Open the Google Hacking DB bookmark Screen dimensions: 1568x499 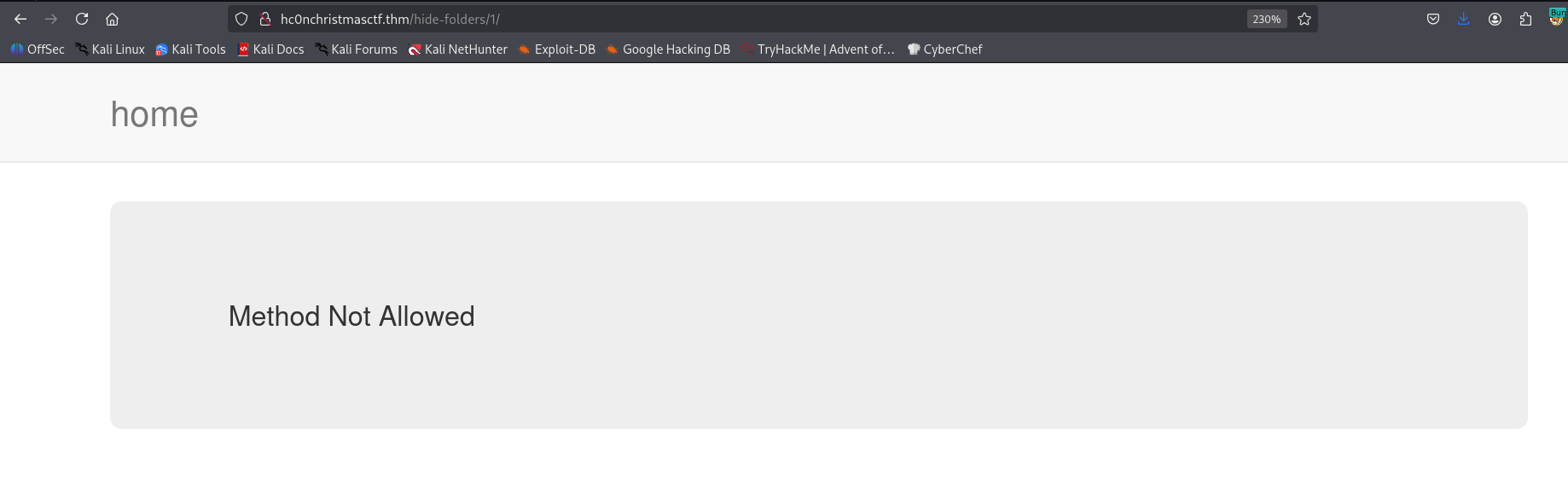click(x=668, y=49)
